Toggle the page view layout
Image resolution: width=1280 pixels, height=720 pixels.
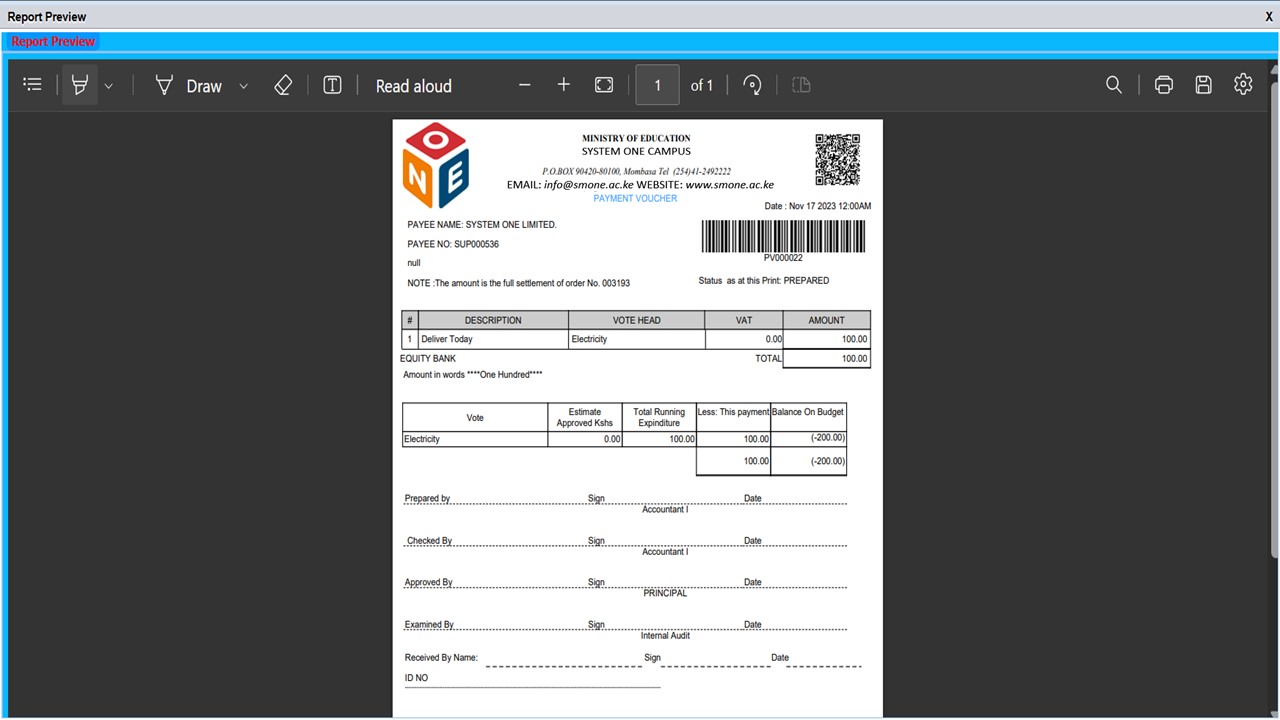coord(801,85)
